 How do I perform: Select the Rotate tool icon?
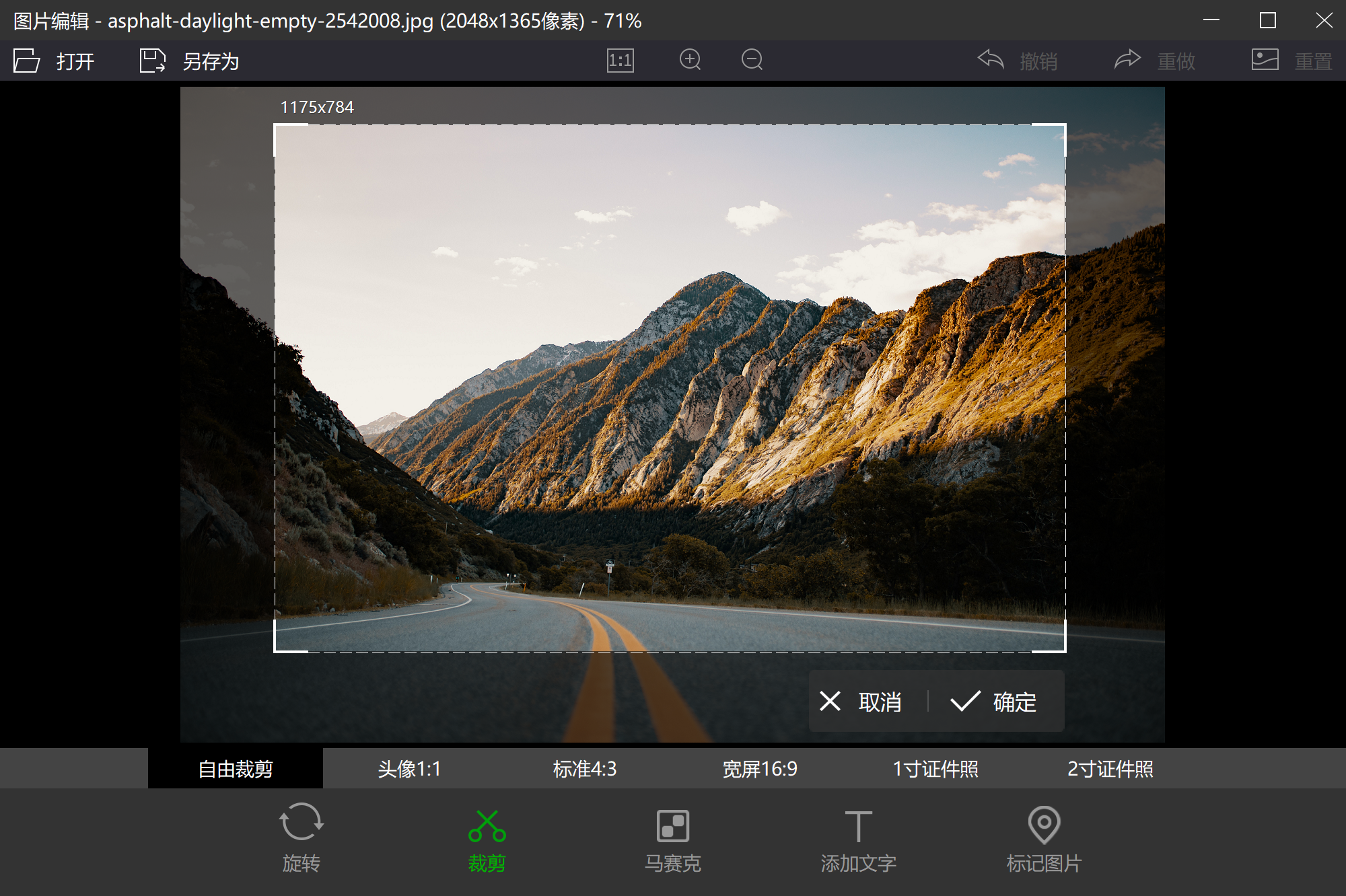[x=301, y=823]
